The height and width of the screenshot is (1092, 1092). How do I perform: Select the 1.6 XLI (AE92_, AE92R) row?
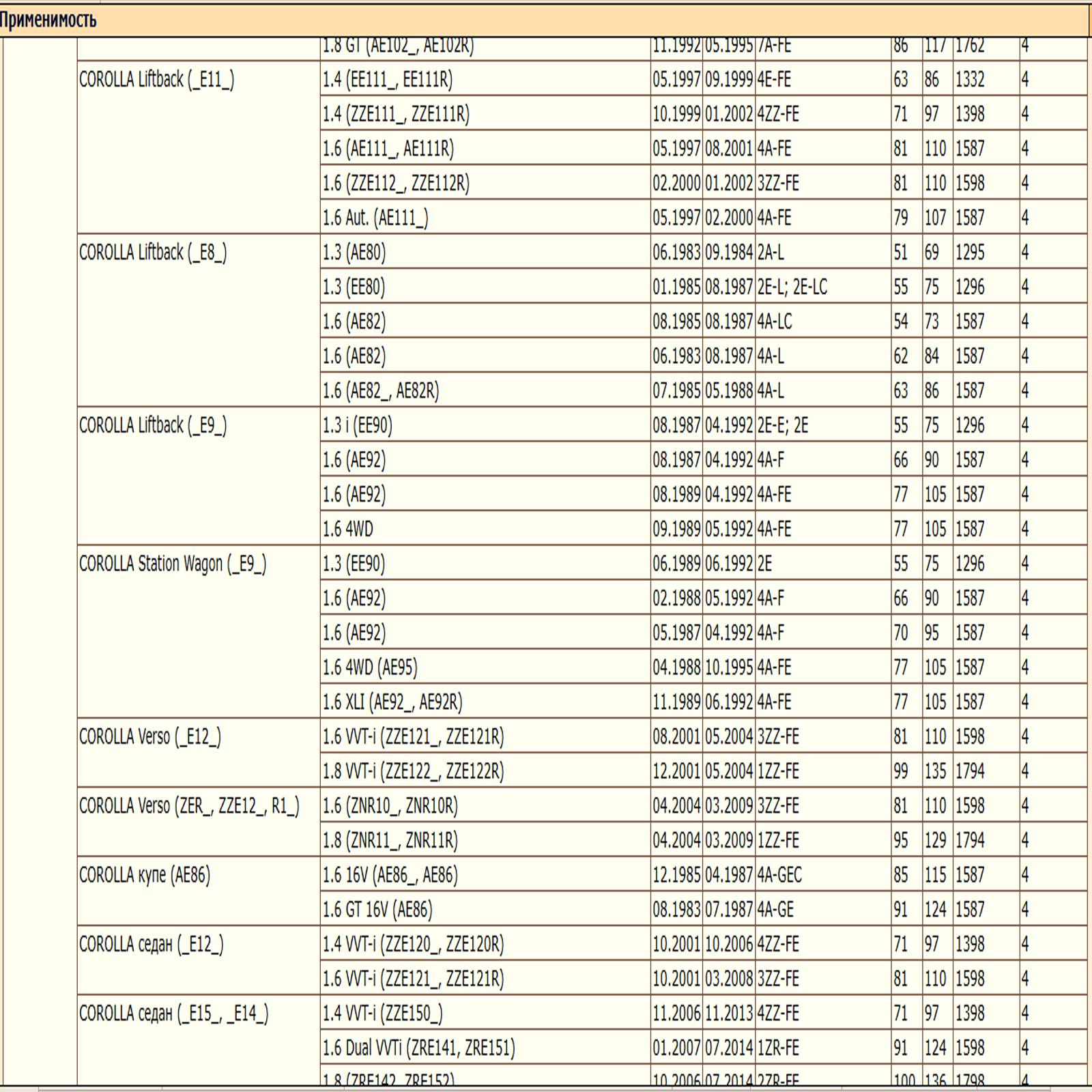tap(392, 702)
